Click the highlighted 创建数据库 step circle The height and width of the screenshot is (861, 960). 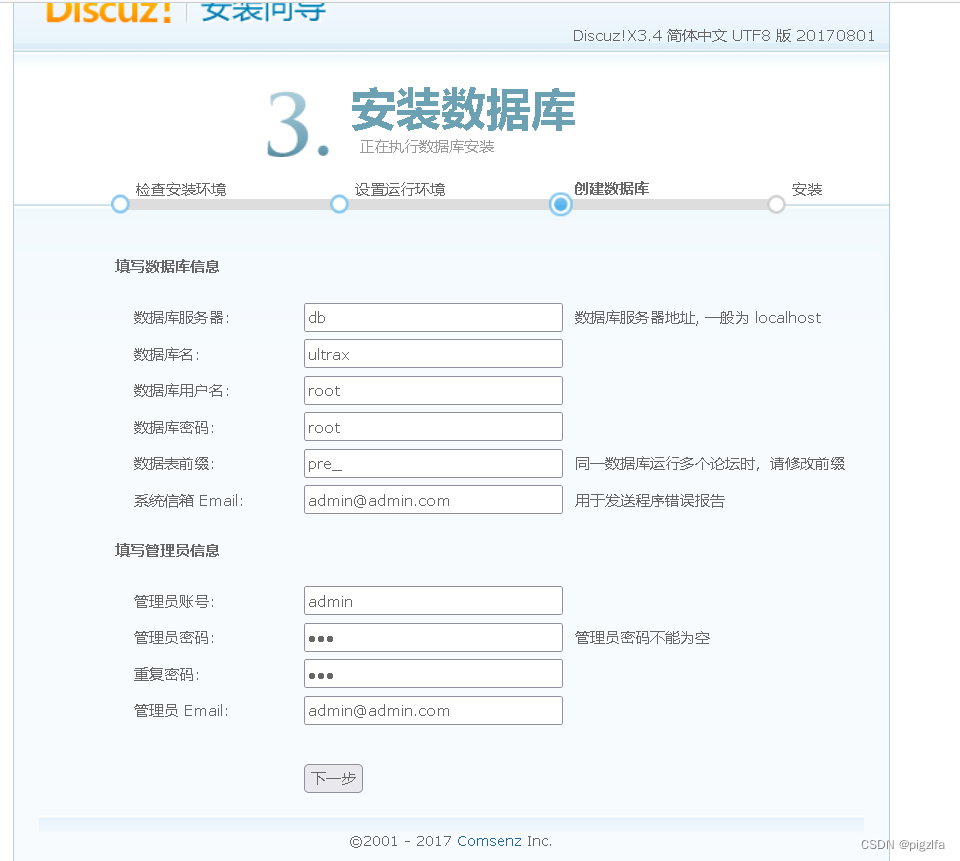coord(560,204)
